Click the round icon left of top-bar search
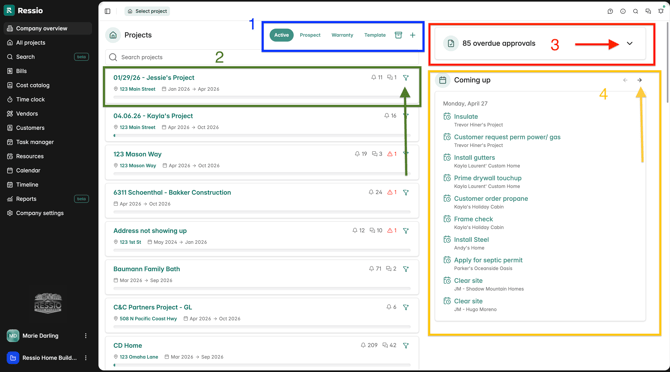Viewport: 670px width, 372px height. (x=623, y=11)
